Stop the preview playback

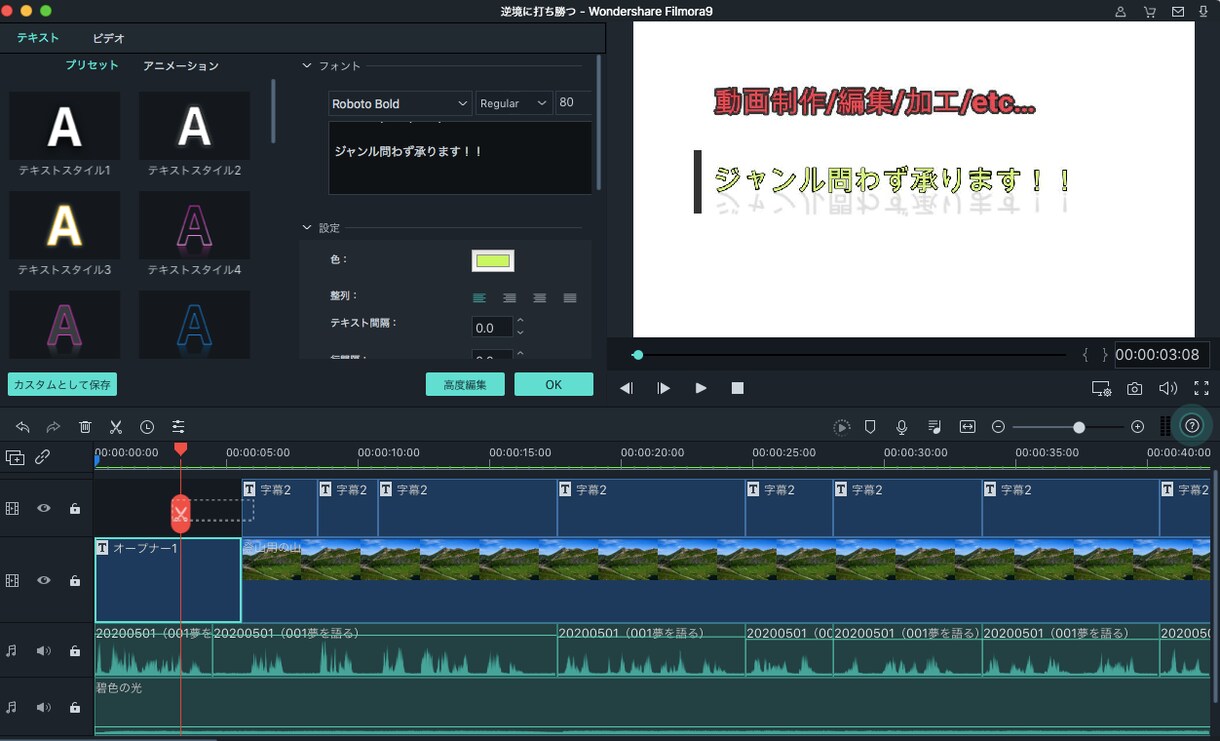click(x=737, y=388)
